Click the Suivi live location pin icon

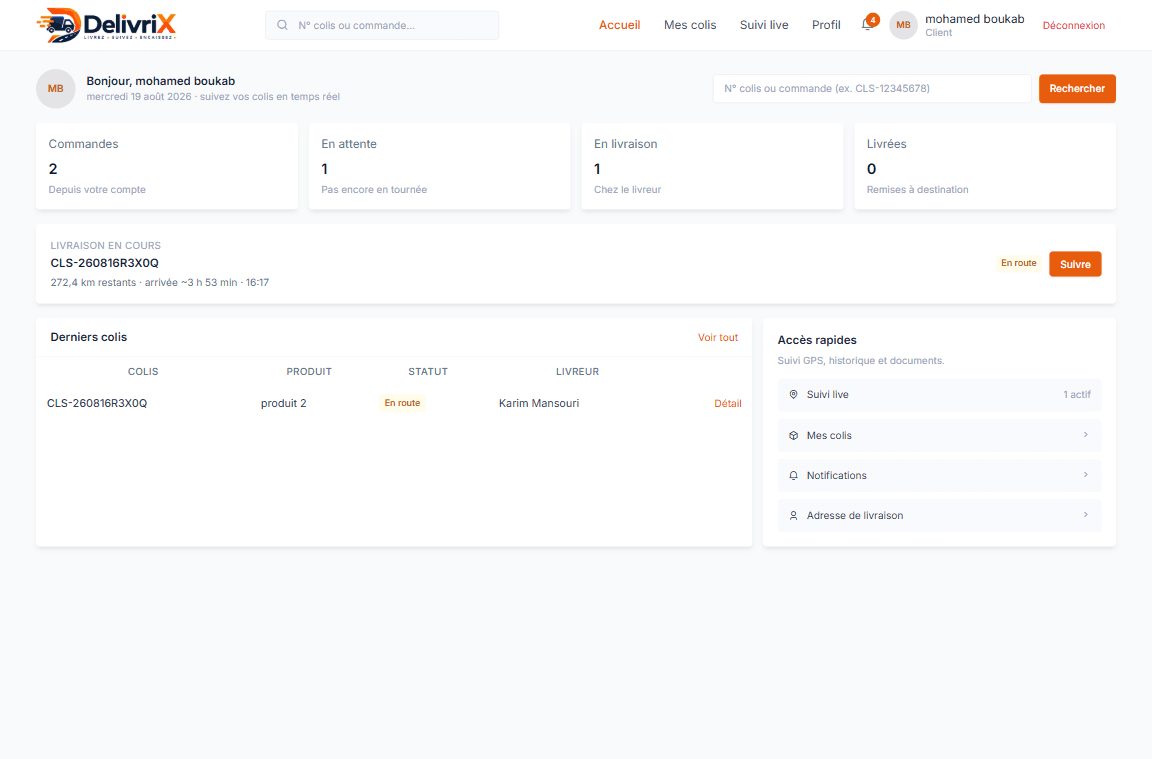793,395
